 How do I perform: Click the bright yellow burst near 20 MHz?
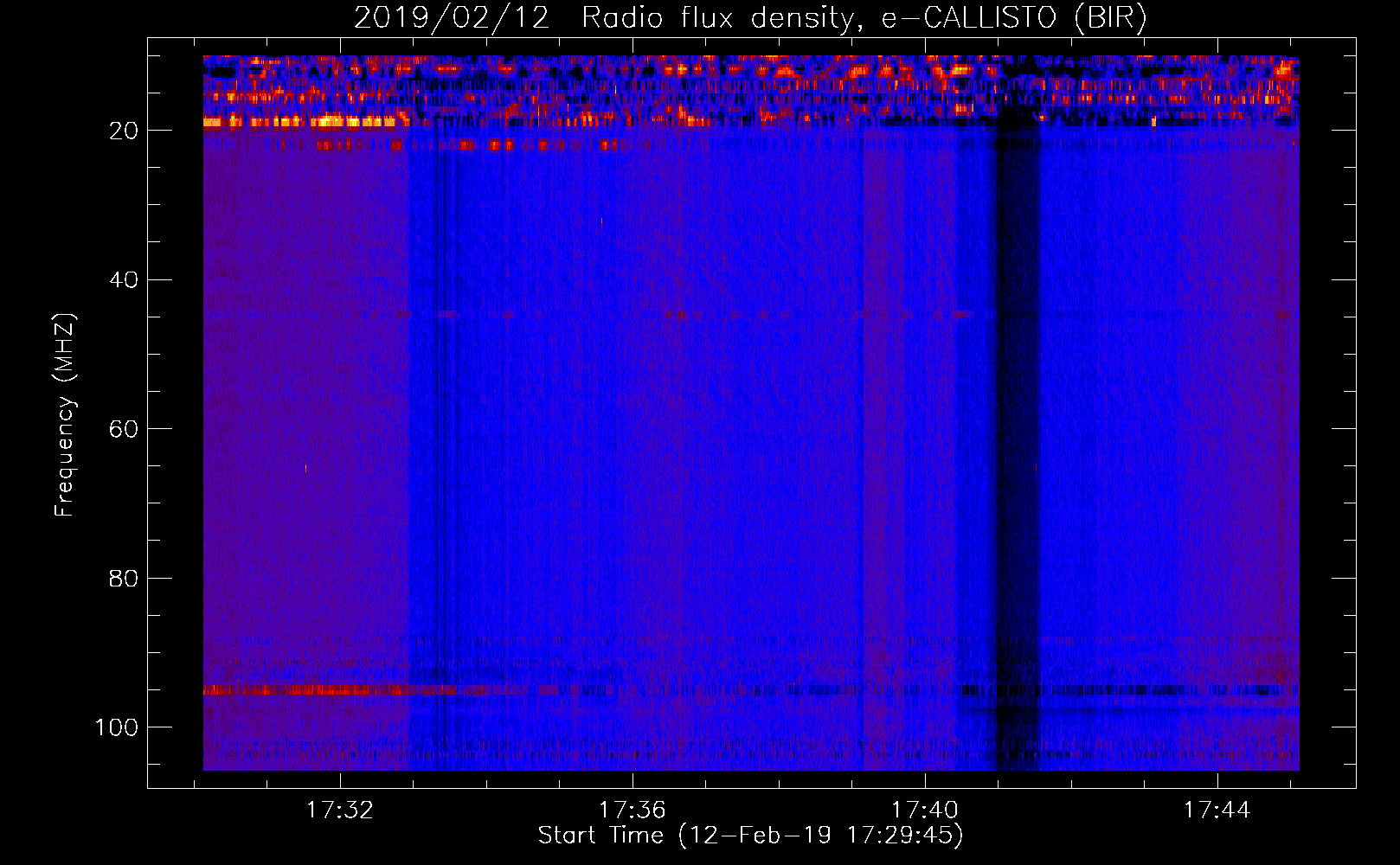(305, 122)
